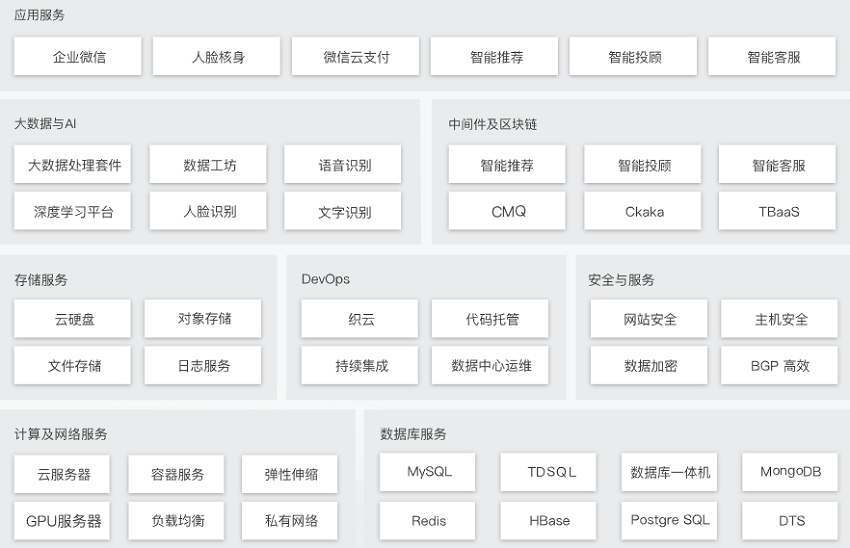Select 智能投顾 under 中间件及区块链
This screenshot has width=850, height=548.
[x=643, y=164]
